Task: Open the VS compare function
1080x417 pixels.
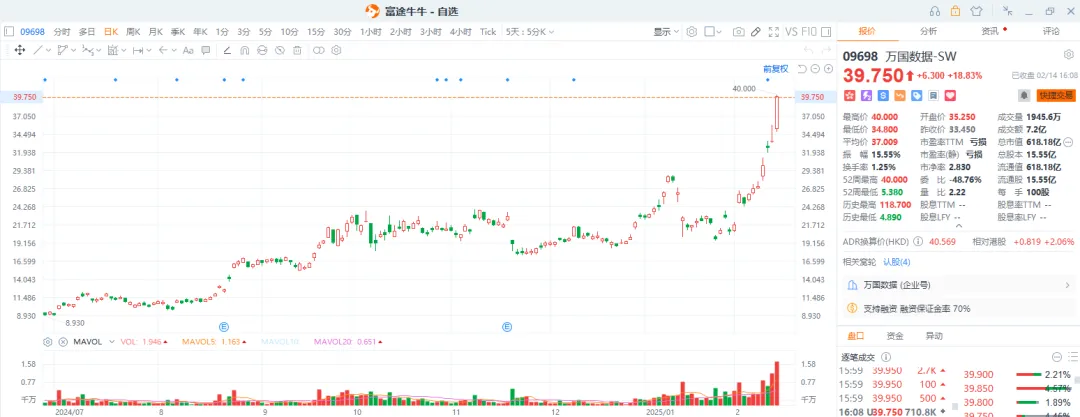Action: tap(791, 32)
